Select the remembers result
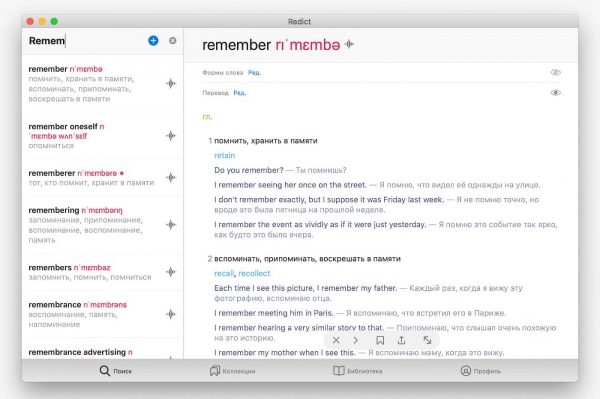The height and width of the screenshot is (399, 600). click(102, 272)
